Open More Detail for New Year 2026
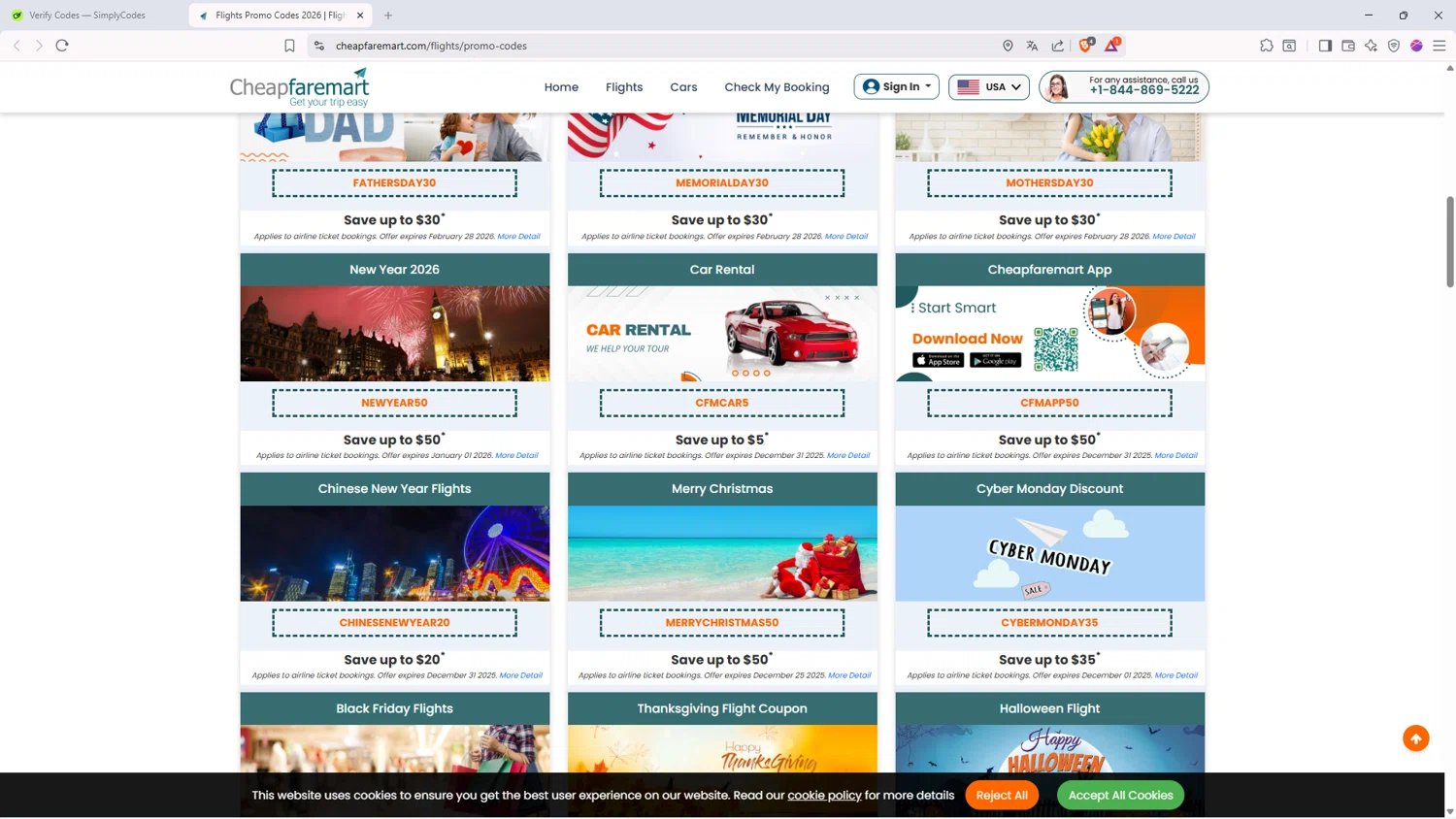The image size is (1456, 819). click(x=516, y=456)
